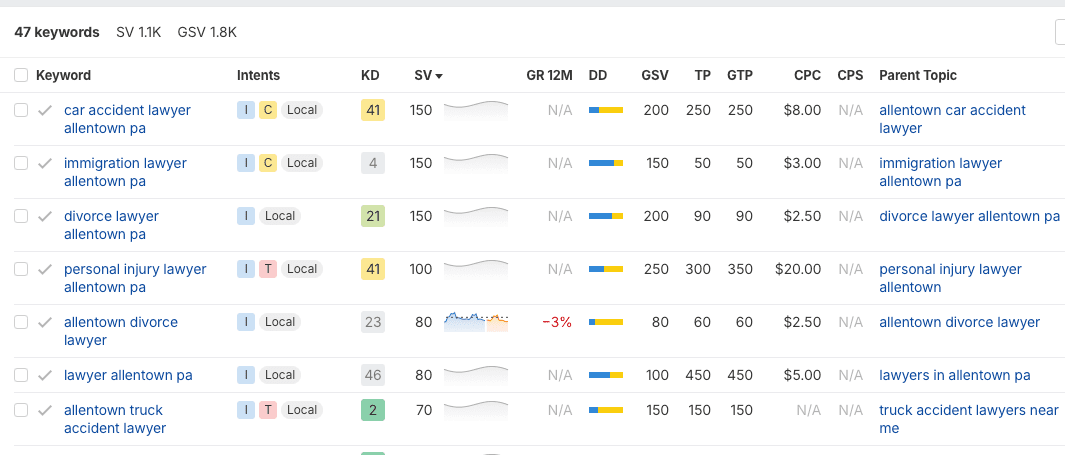Screen dimensions: 1065x455
Task: Click the Intents column header
Action: tap(258, 75)
